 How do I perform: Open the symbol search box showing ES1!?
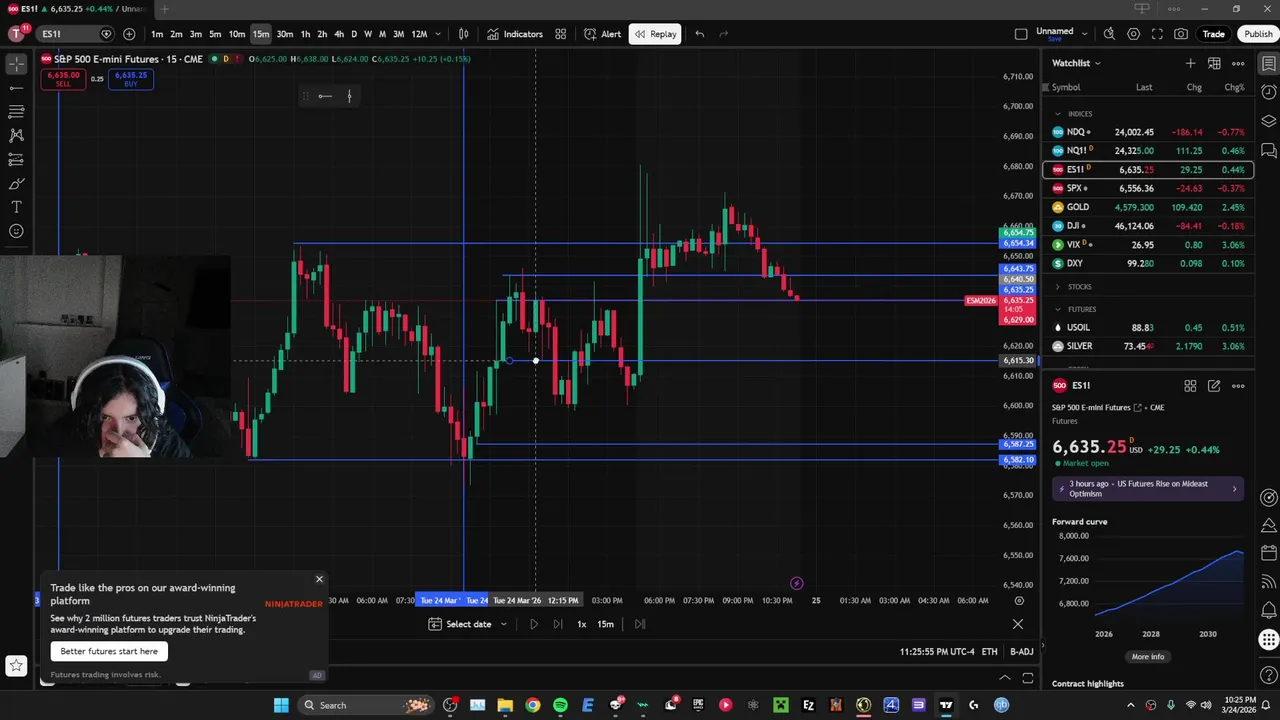pos(76,34)
